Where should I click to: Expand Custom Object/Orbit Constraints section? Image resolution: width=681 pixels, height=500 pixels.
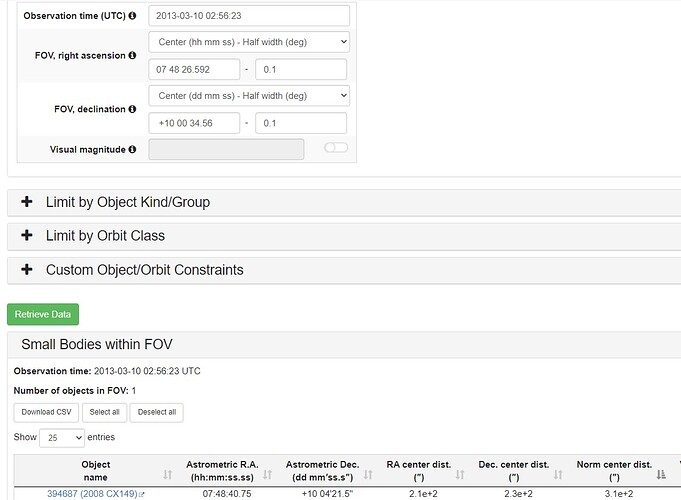tap(144, 270)
